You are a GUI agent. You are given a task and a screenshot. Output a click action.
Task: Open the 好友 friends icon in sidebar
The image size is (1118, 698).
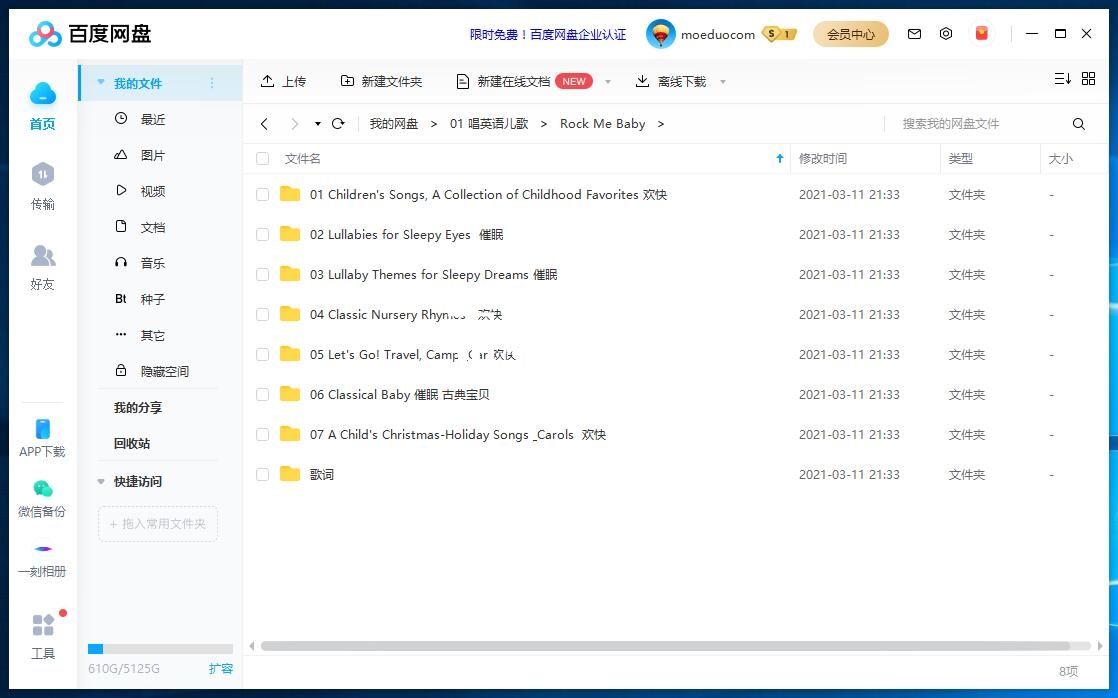coord(42,257)
